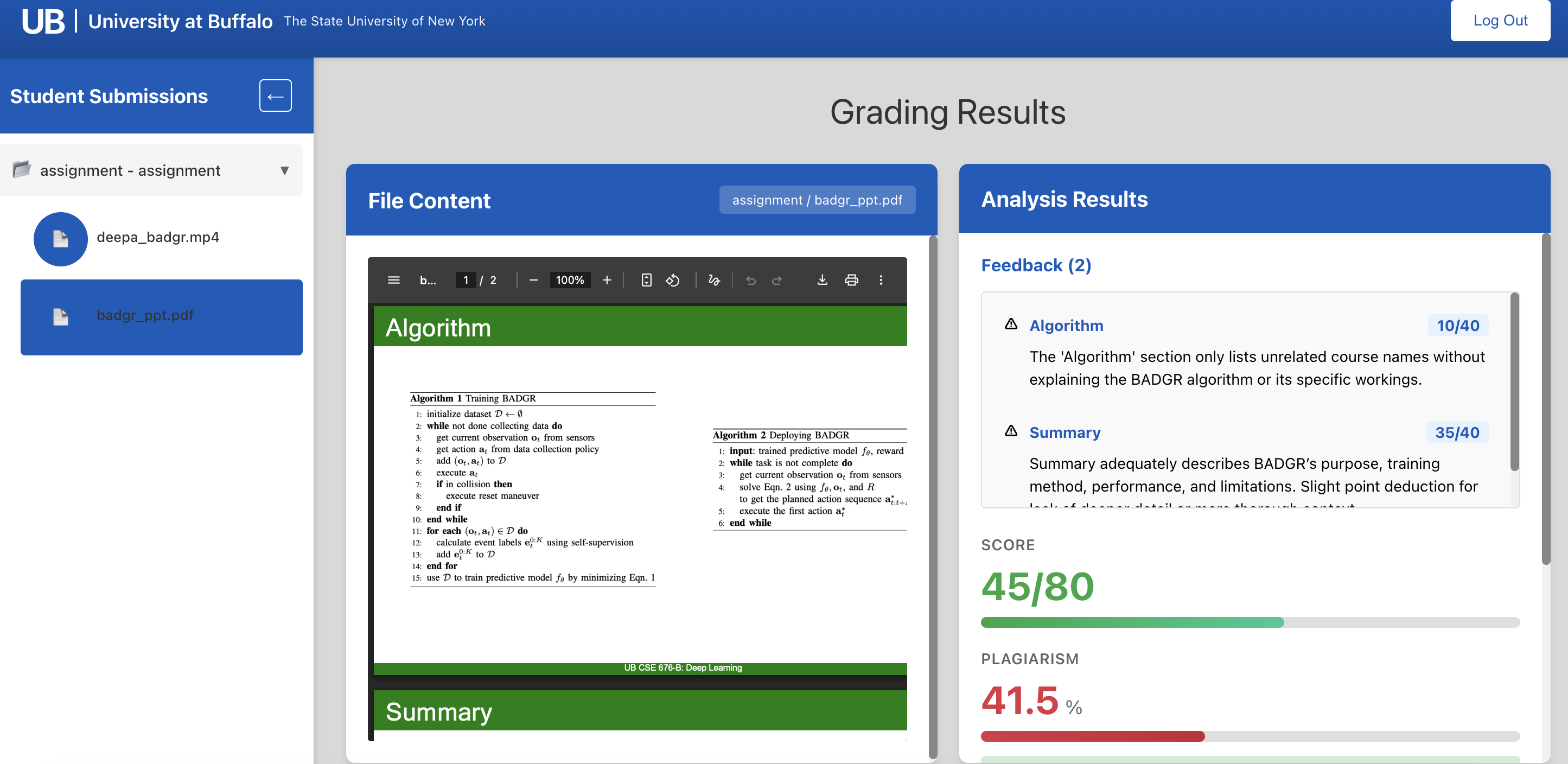Screen dimensions: 1568x764
Task: Toggle the PDF sidebar menu icon
Action: click(393, 280)
